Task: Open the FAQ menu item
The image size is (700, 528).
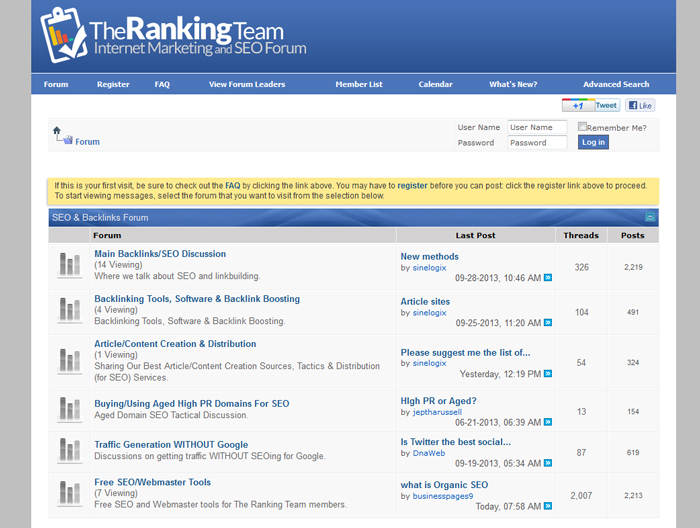Action: 162,84
